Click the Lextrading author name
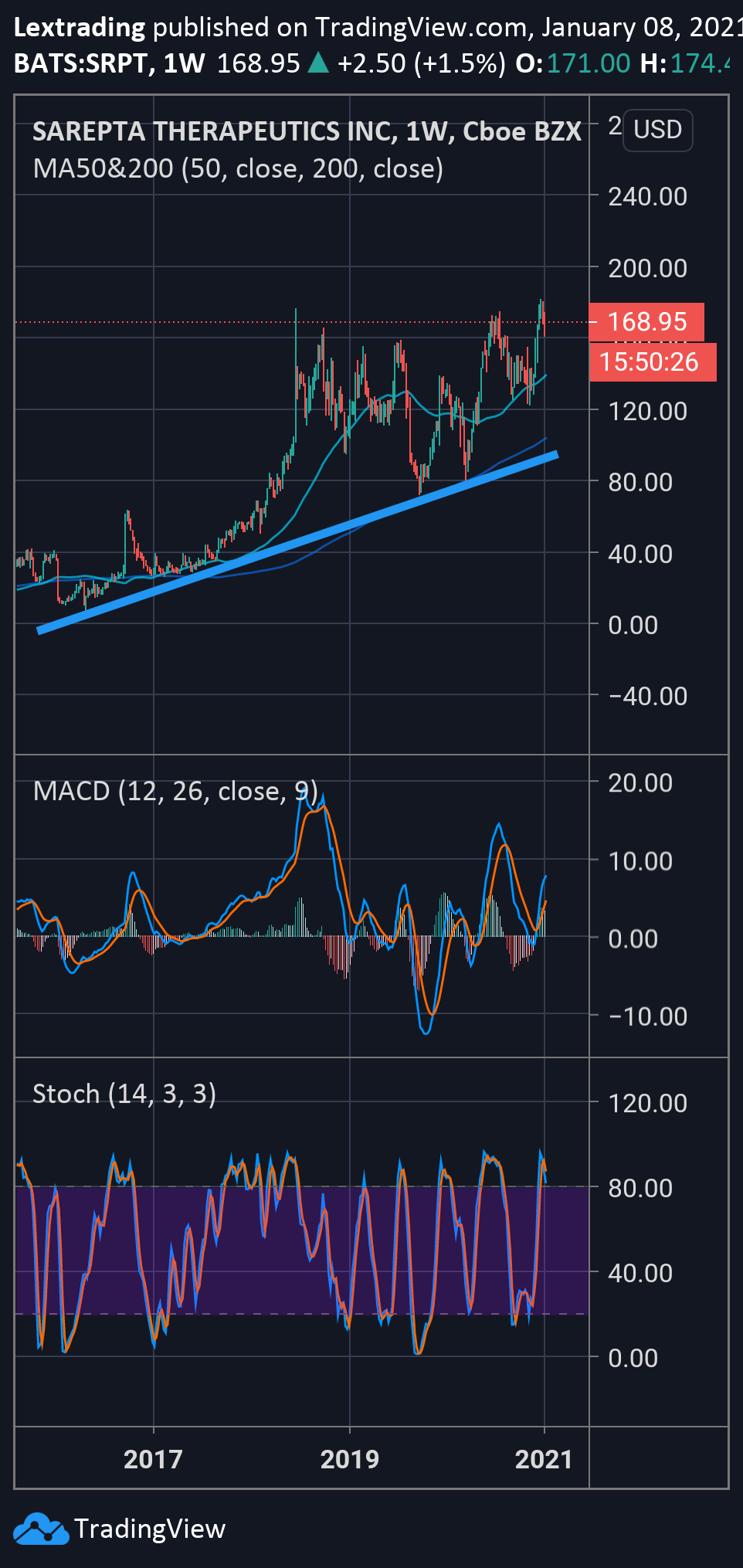This screenshot has height=1568, width=743. (x=80, y=28)
